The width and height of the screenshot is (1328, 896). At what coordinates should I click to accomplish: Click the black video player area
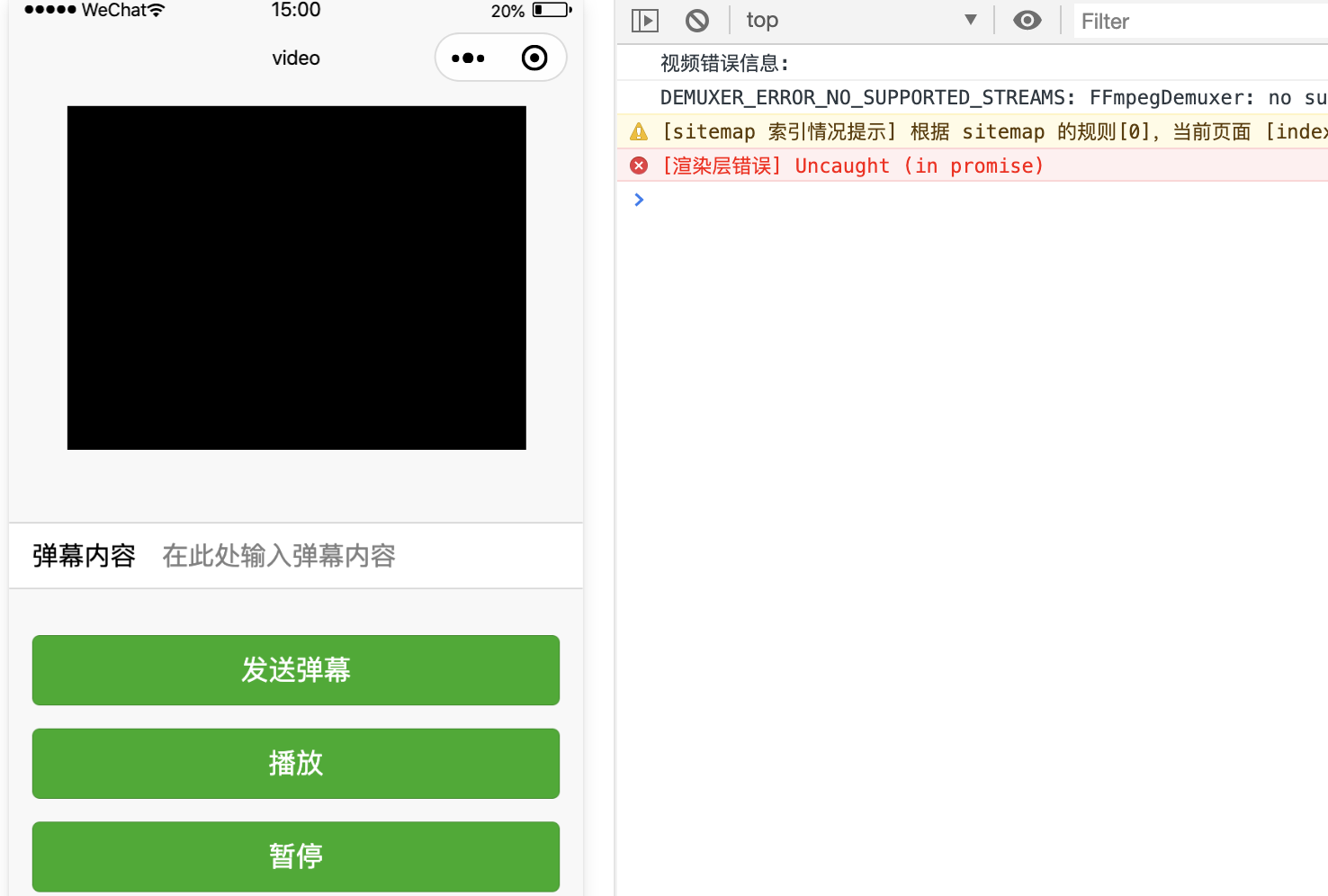pos(297,278)
